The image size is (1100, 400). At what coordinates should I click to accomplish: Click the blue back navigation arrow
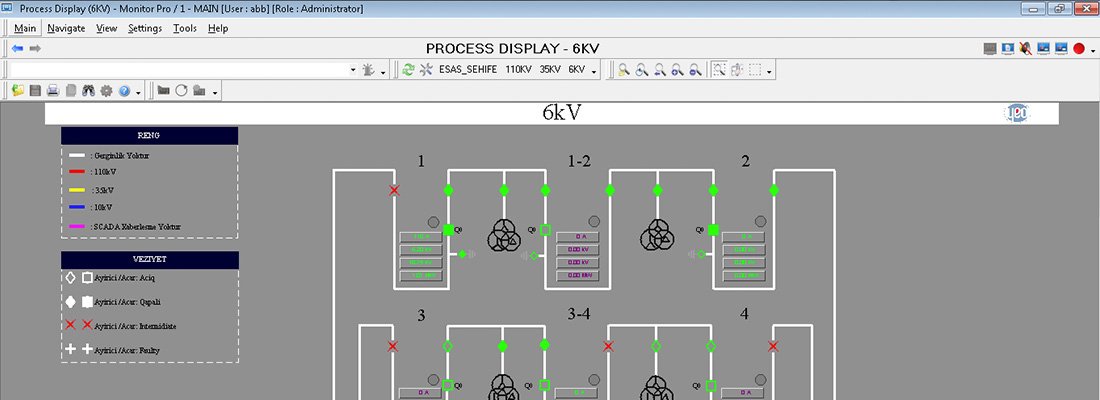click(17, 49)
